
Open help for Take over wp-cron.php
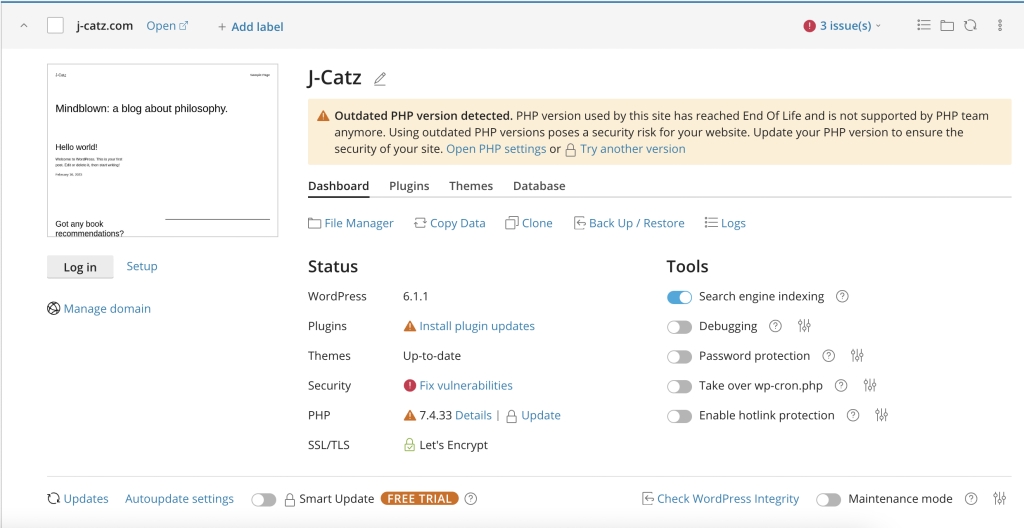tap(841, 386)
